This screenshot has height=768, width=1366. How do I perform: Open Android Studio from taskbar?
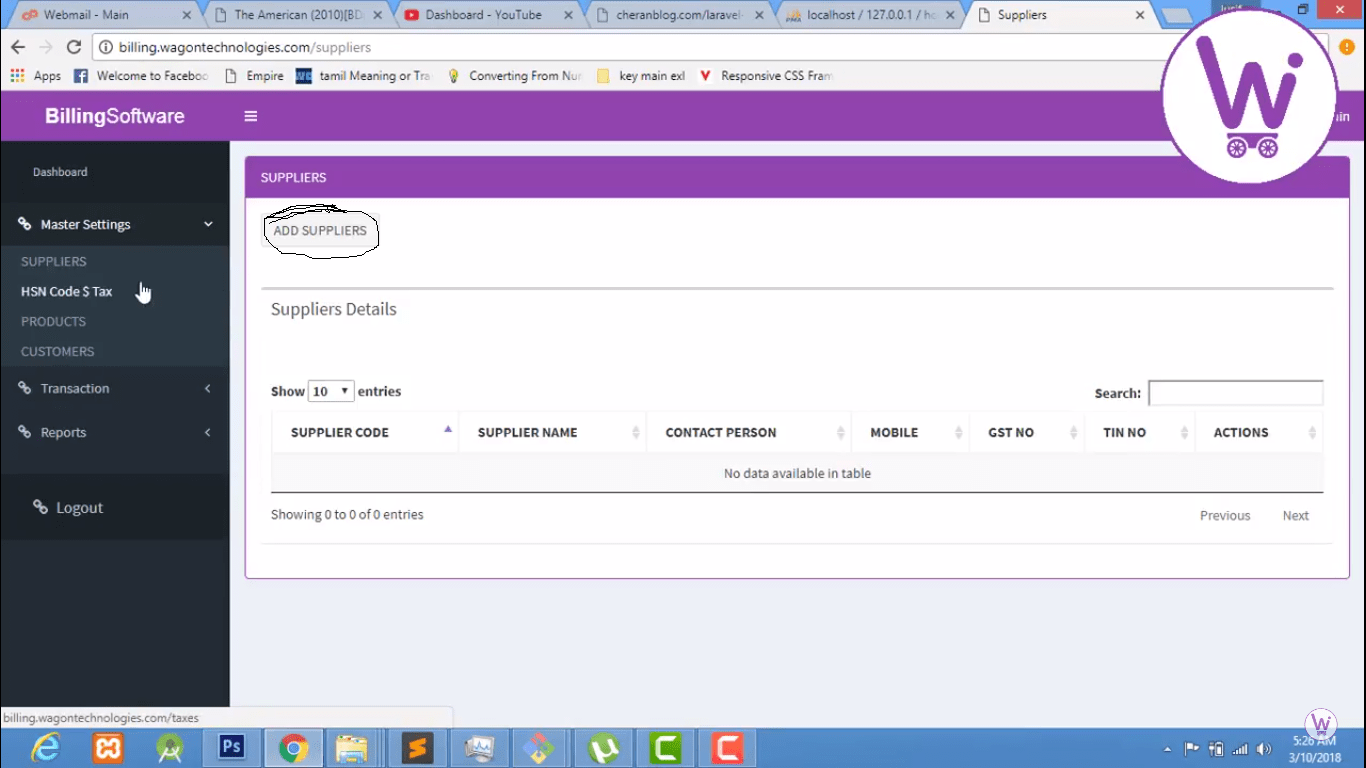(170, 748)
